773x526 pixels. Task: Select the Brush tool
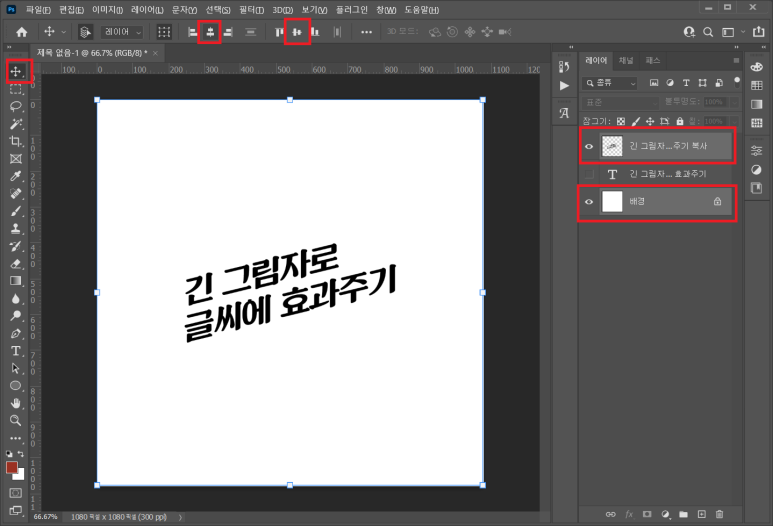coord(16,211)
